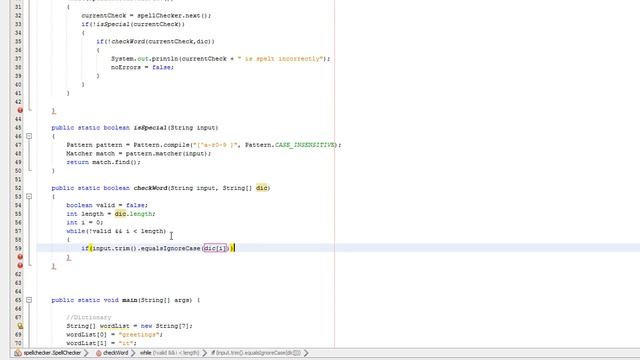Click the 'greetings' string on line 69

[x=139, y=334]
